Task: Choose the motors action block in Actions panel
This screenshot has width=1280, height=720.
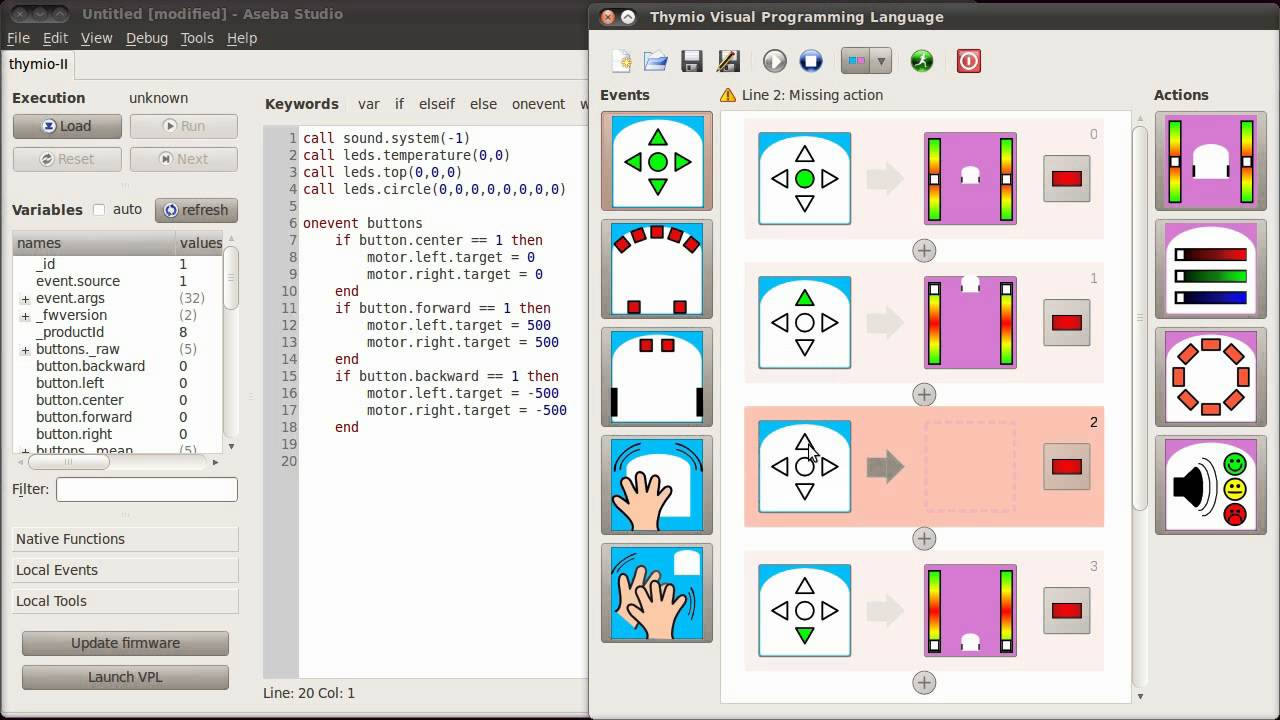Action: point(1211,161)
